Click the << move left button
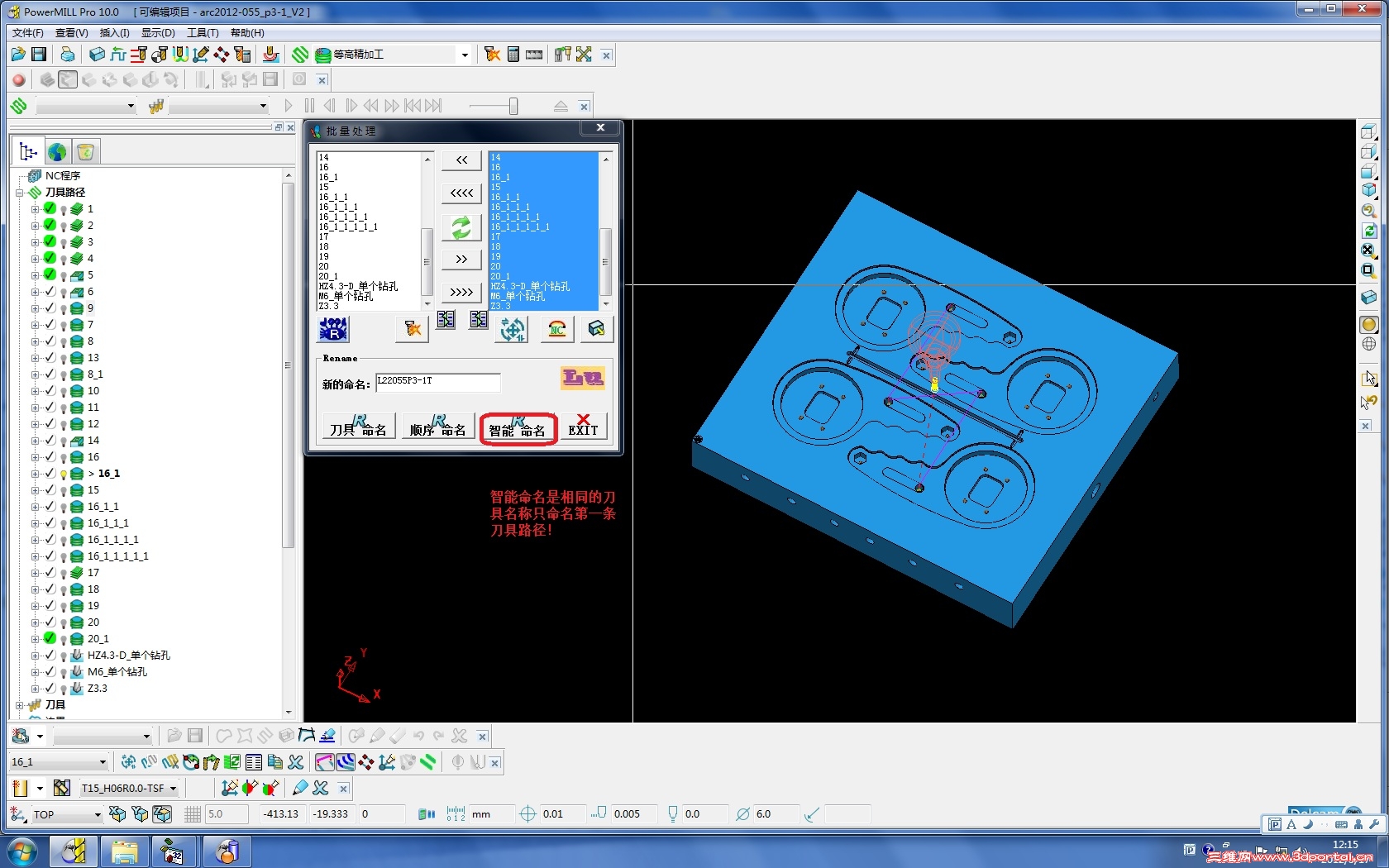This screenshot has width=1389, height=868. [x=461, y=160]
